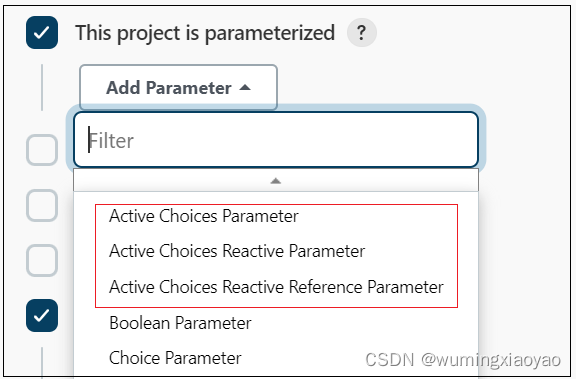The image size is (576, 379).
Task: Select Boolean Parameter option
Action: coord(180,323)
